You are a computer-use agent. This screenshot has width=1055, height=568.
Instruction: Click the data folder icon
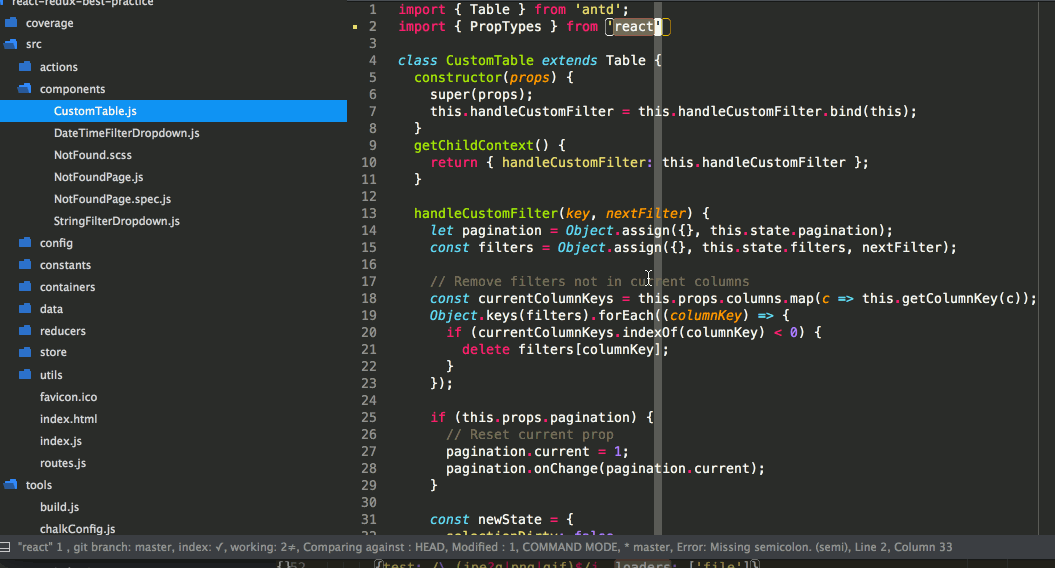tap(25, 309)
